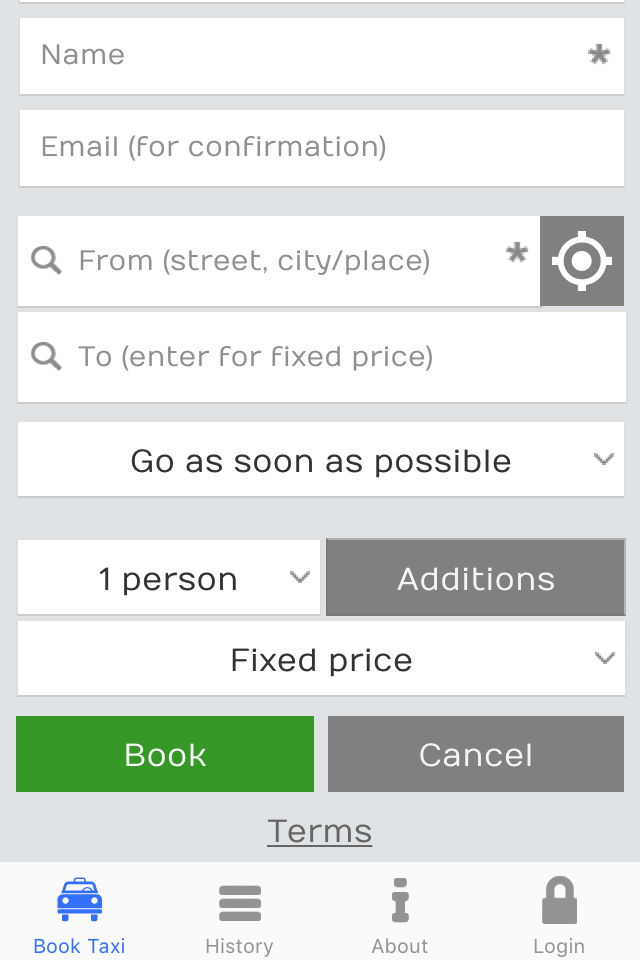Focus the Email for confirmation field
Screen dimensions: 640x960
tap(322, 148)
